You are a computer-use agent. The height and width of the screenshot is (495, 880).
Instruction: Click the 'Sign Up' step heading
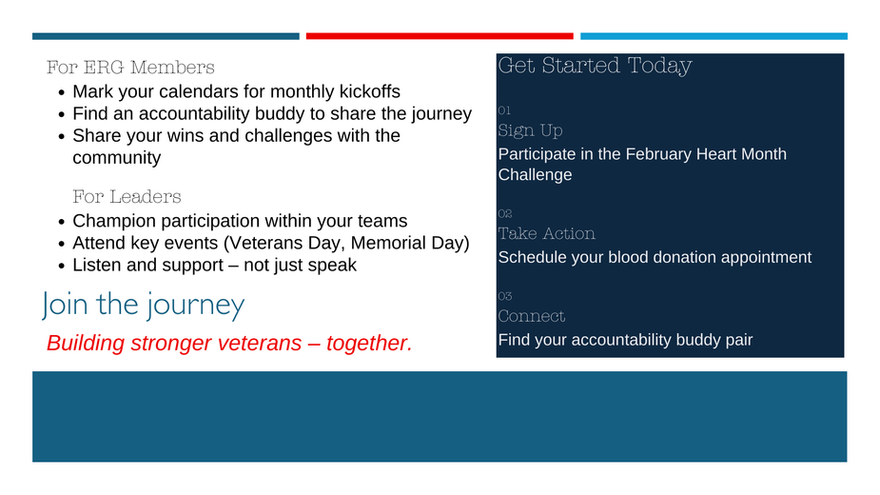(530, 131)
